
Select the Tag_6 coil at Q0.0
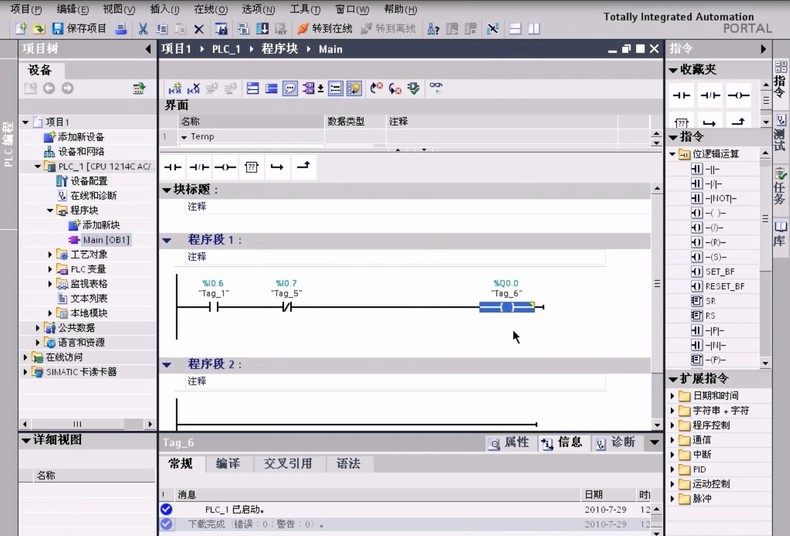tap(507, 307)
